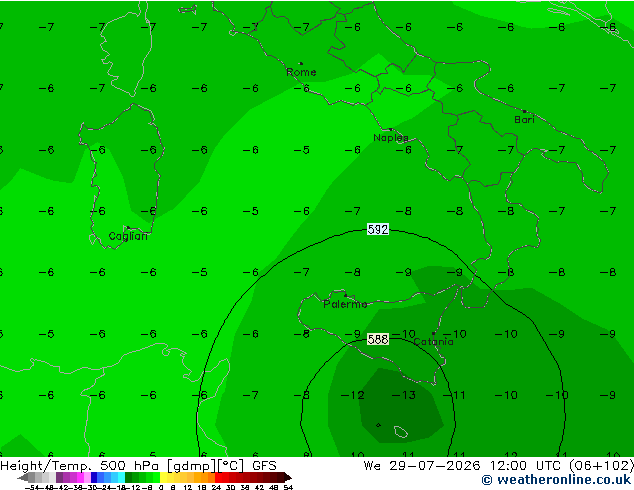Click the dark maroon right arrow end of legend

[x=288, y=477]
